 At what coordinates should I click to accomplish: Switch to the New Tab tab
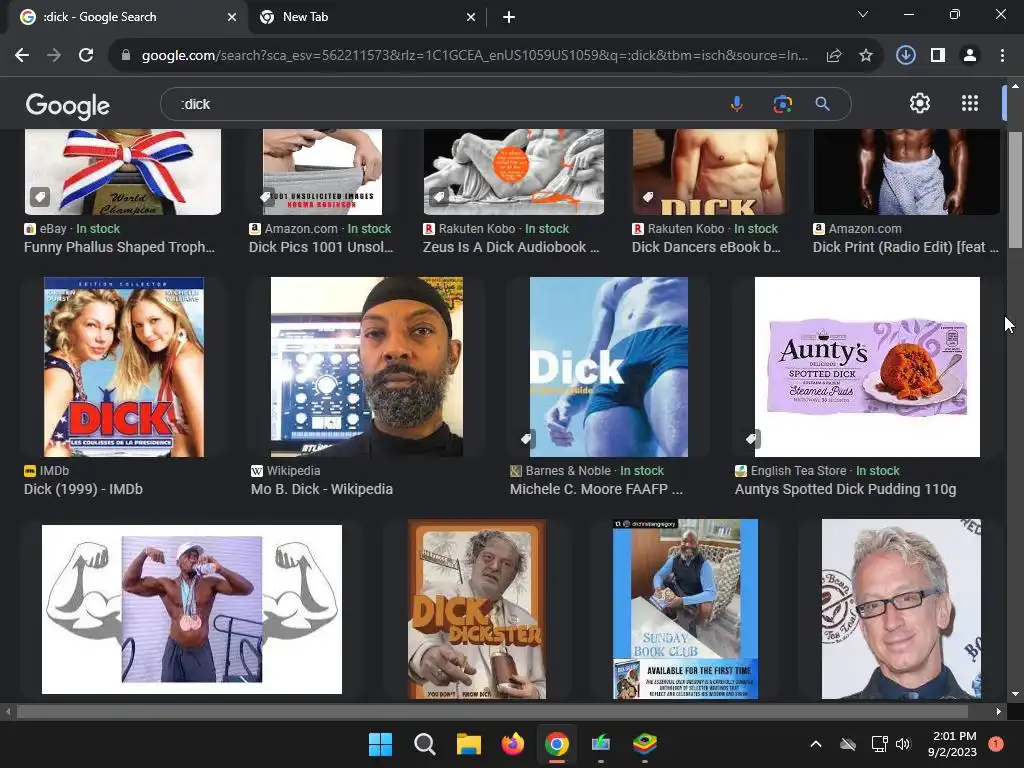click(x=366, y=18)
